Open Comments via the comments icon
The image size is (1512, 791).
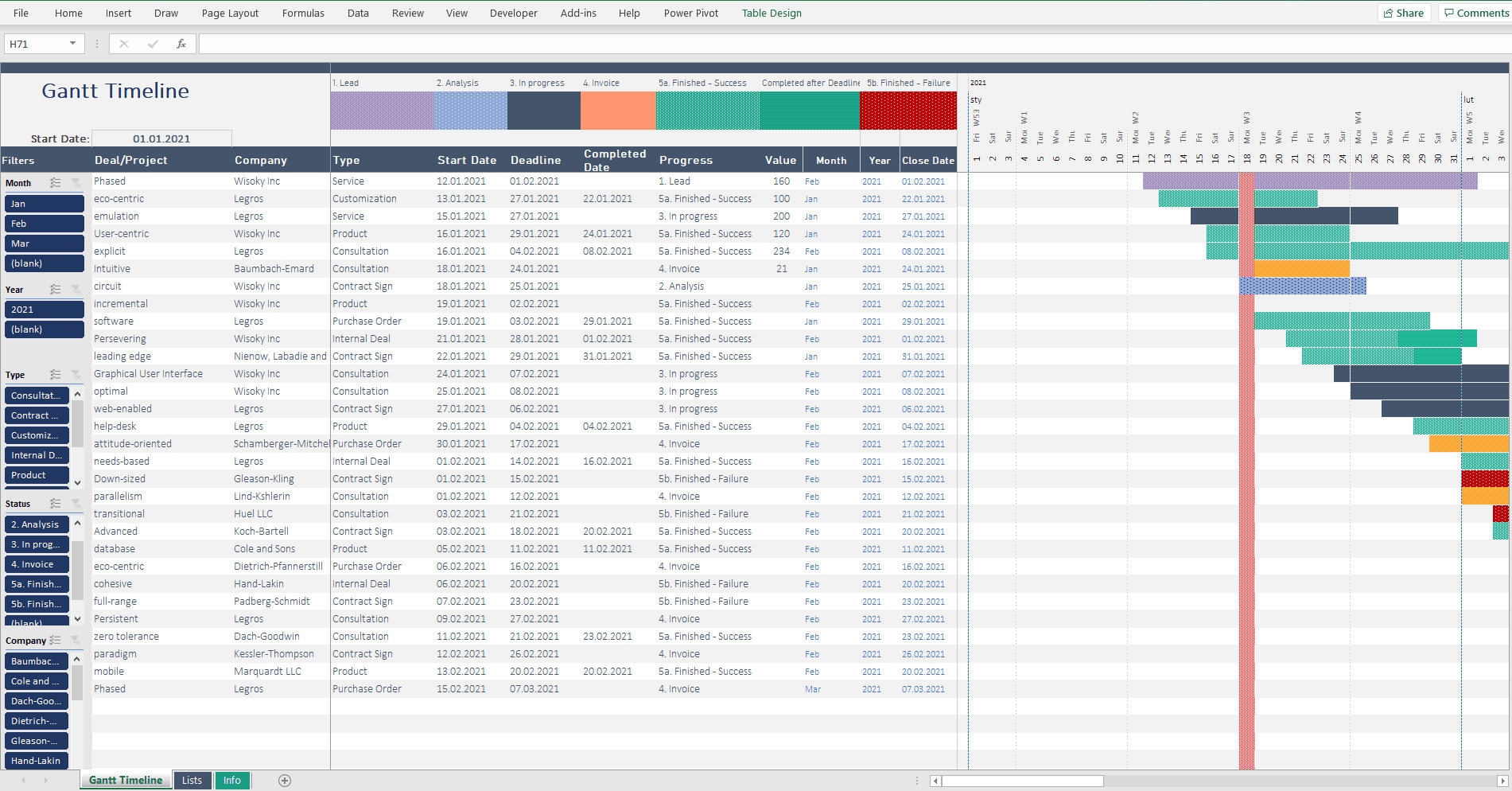1476,13
